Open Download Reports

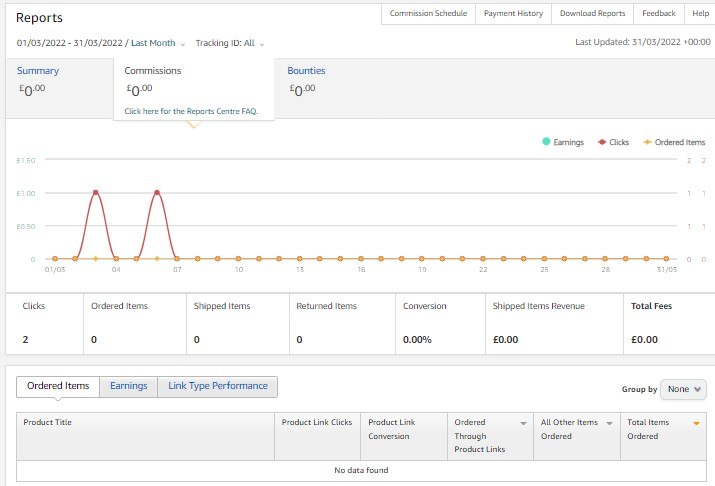(x=592, y=13)
